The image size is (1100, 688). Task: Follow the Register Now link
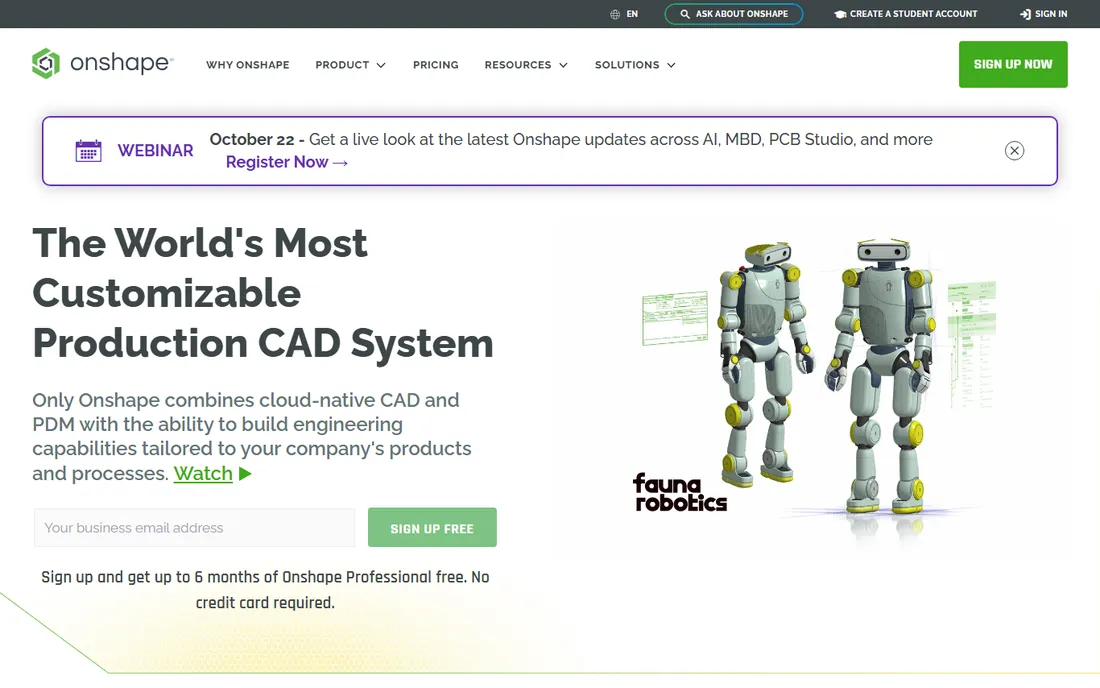(286, 162)
